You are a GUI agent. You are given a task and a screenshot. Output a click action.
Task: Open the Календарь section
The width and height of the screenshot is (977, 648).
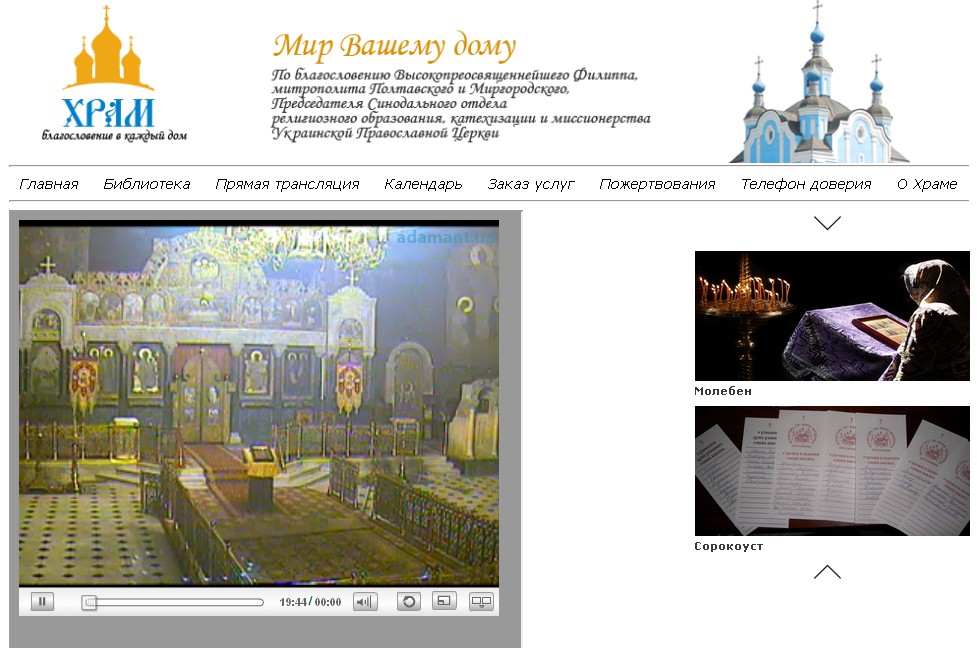click(x=423, y=184)
